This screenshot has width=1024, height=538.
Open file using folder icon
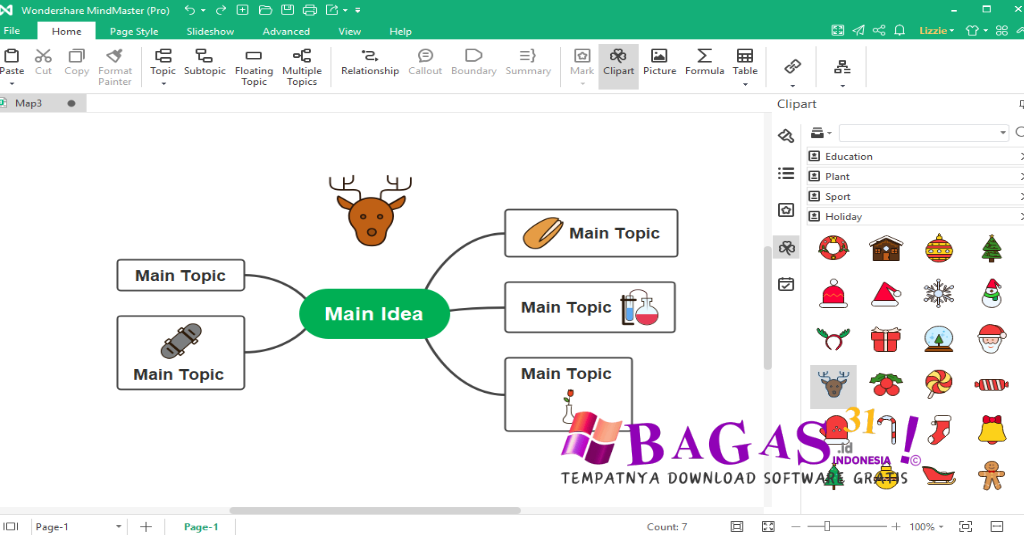(265, 10)
